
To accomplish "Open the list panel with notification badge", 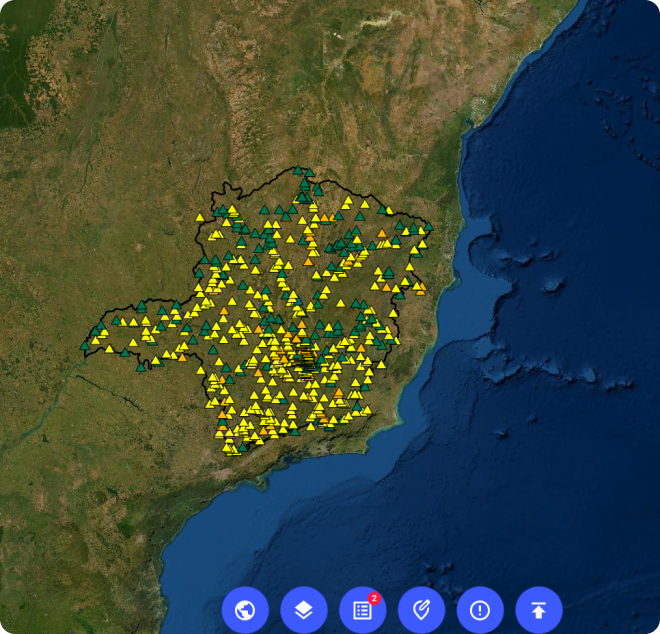I will (362, 610).
